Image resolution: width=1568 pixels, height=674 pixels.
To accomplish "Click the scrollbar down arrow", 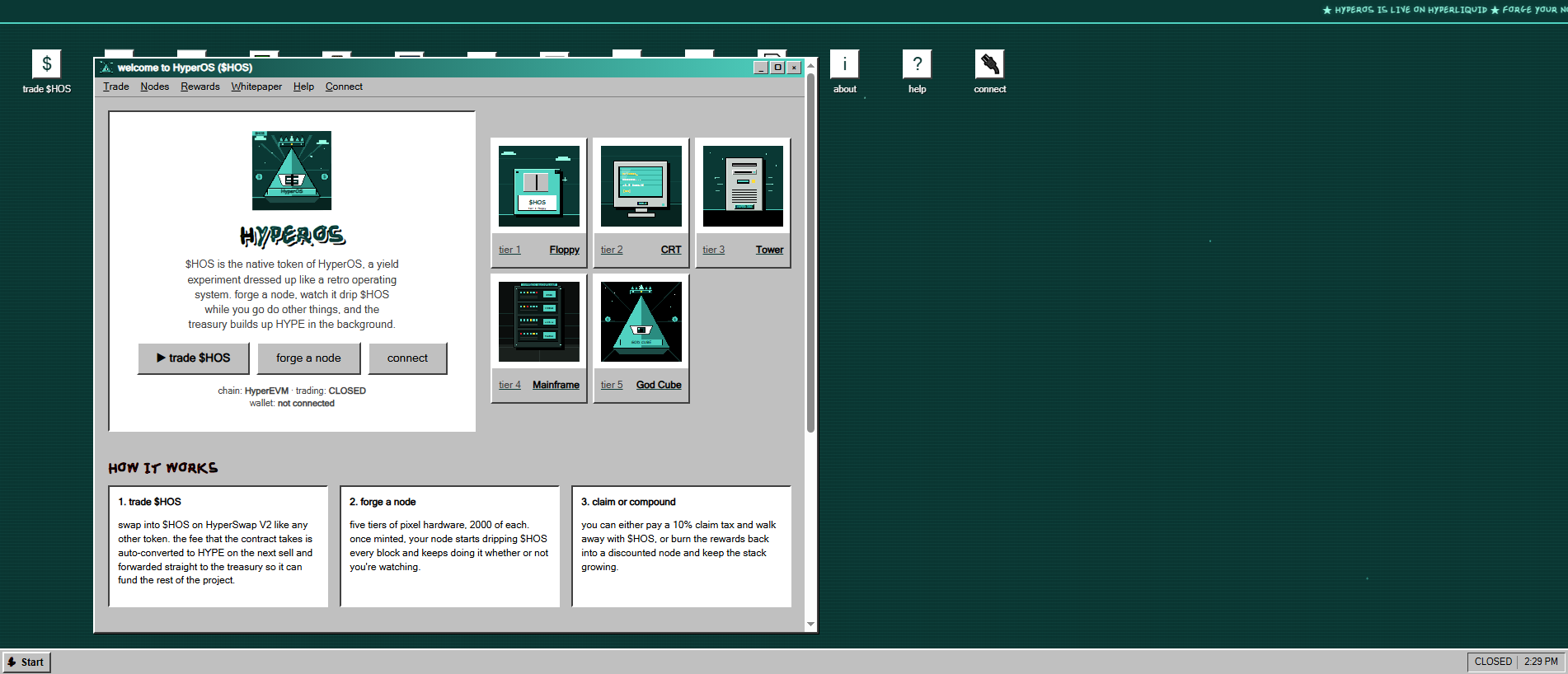I will click(810, 625).
